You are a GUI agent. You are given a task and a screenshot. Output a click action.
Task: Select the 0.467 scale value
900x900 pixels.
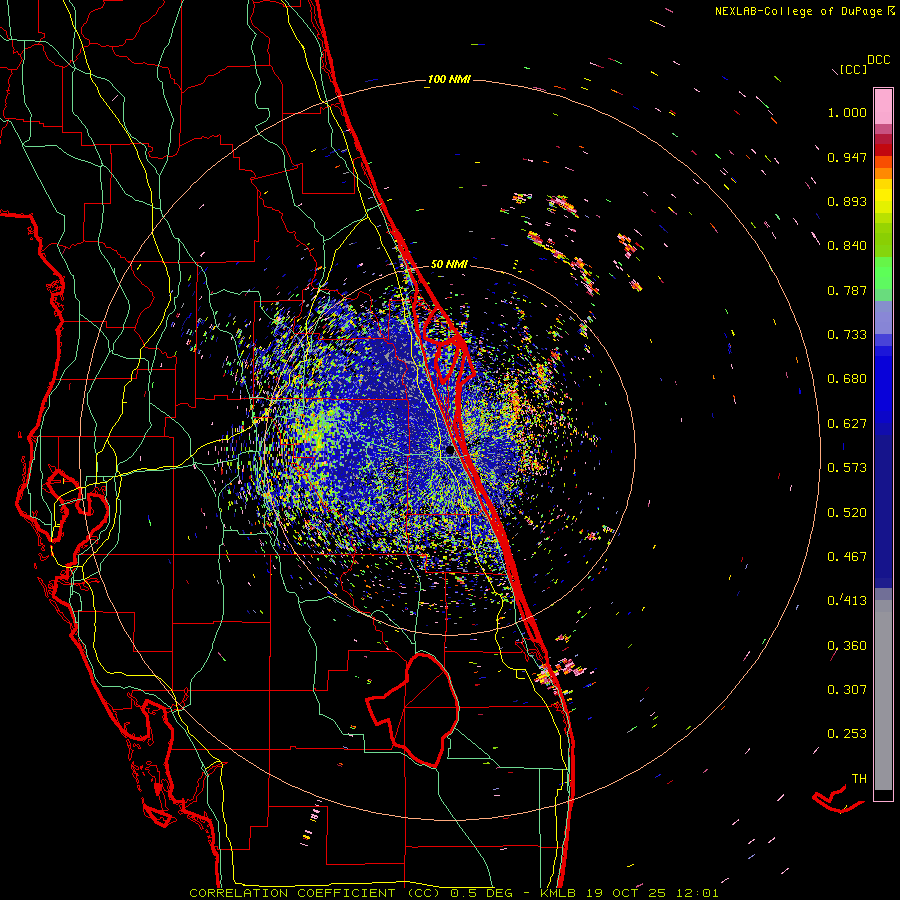coord(847,557)
